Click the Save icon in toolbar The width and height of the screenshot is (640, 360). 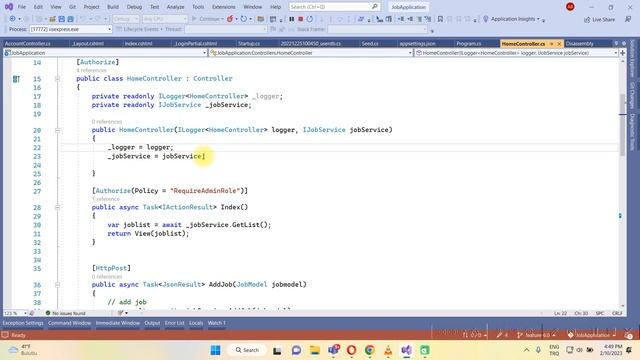[61, 19]
